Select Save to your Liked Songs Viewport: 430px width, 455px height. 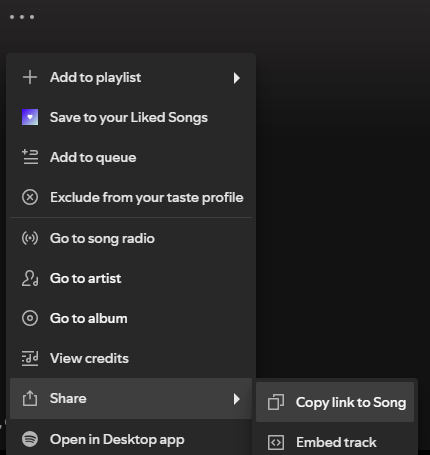click(131, 117)
